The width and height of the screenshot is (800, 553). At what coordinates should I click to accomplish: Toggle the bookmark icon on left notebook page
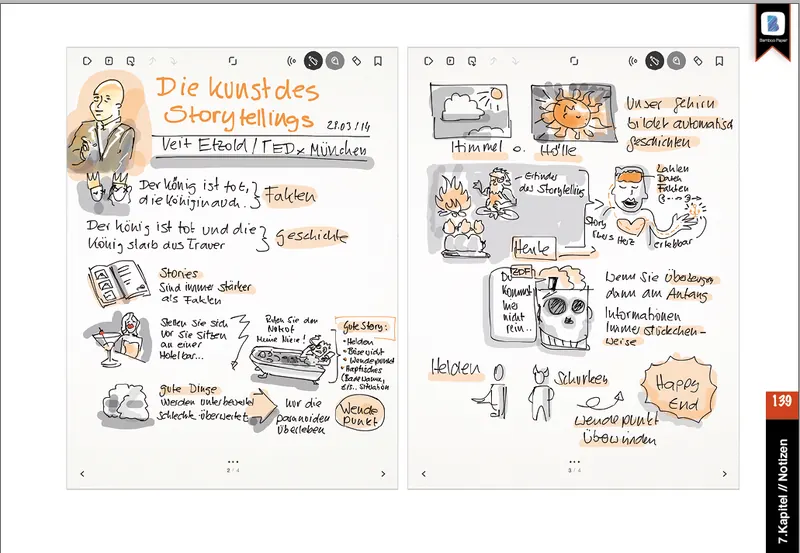point(378,61)
